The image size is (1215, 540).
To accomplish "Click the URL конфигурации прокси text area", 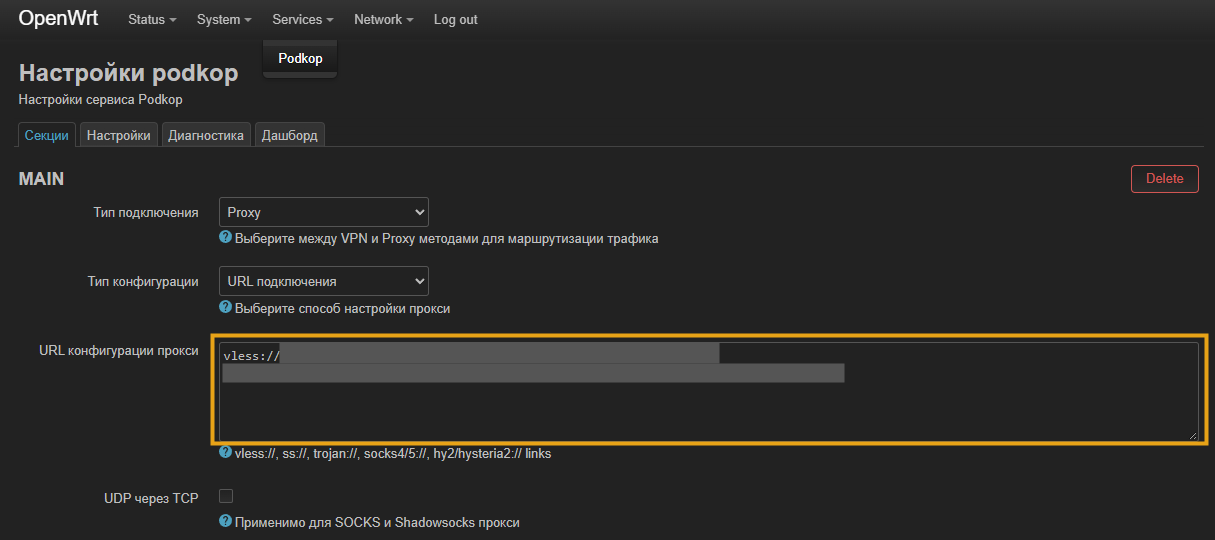I will [708, 390].
